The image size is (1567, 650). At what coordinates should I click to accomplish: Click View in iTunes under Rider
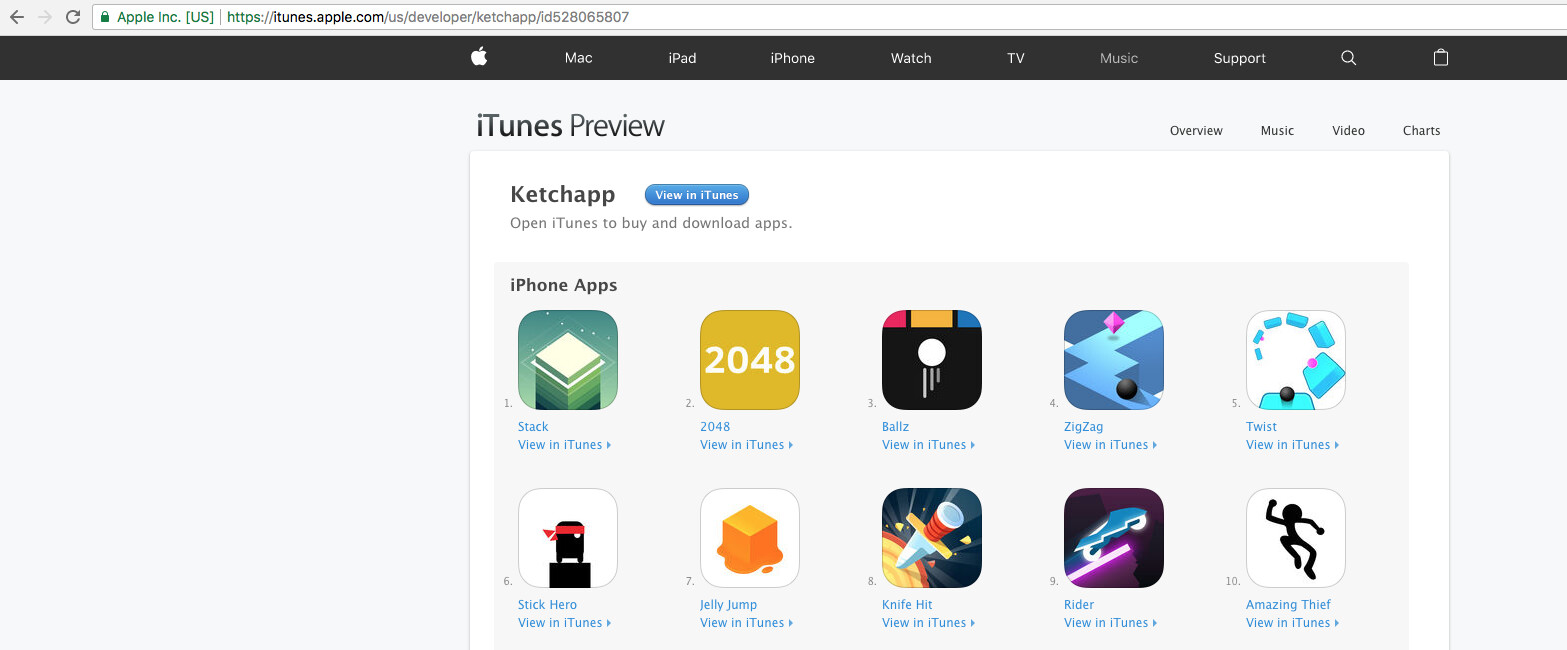click(x=1110, y=623)
